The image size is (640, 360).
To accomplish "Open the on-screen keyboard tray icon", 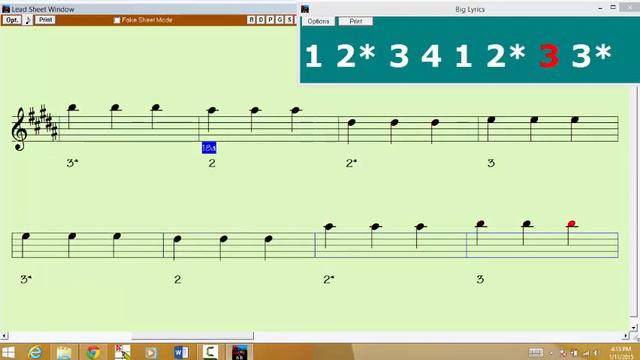I will (x=536, y=352).
